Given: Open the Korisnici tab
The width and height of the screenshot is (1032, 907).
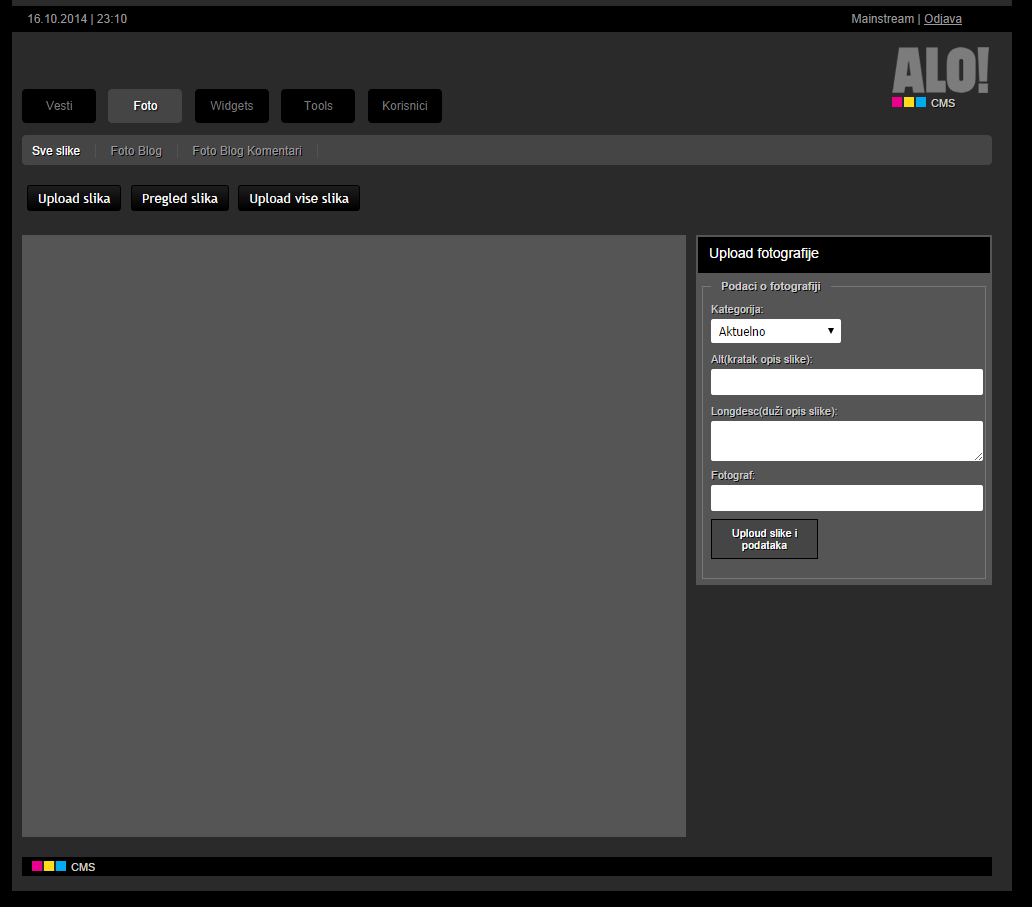Looking at the screenshot, I should point(404,106).
